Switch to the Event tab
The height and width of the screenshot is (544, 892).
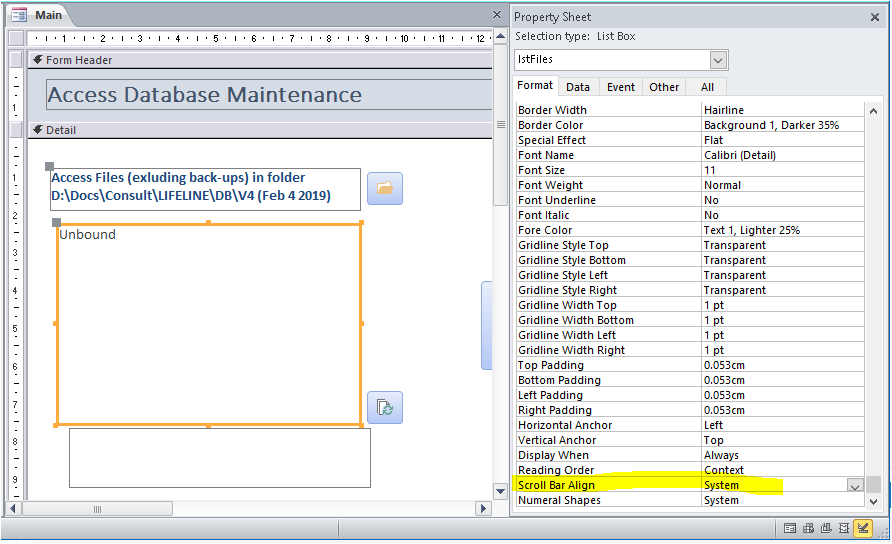pyautogui.click(x=621, y=87)
